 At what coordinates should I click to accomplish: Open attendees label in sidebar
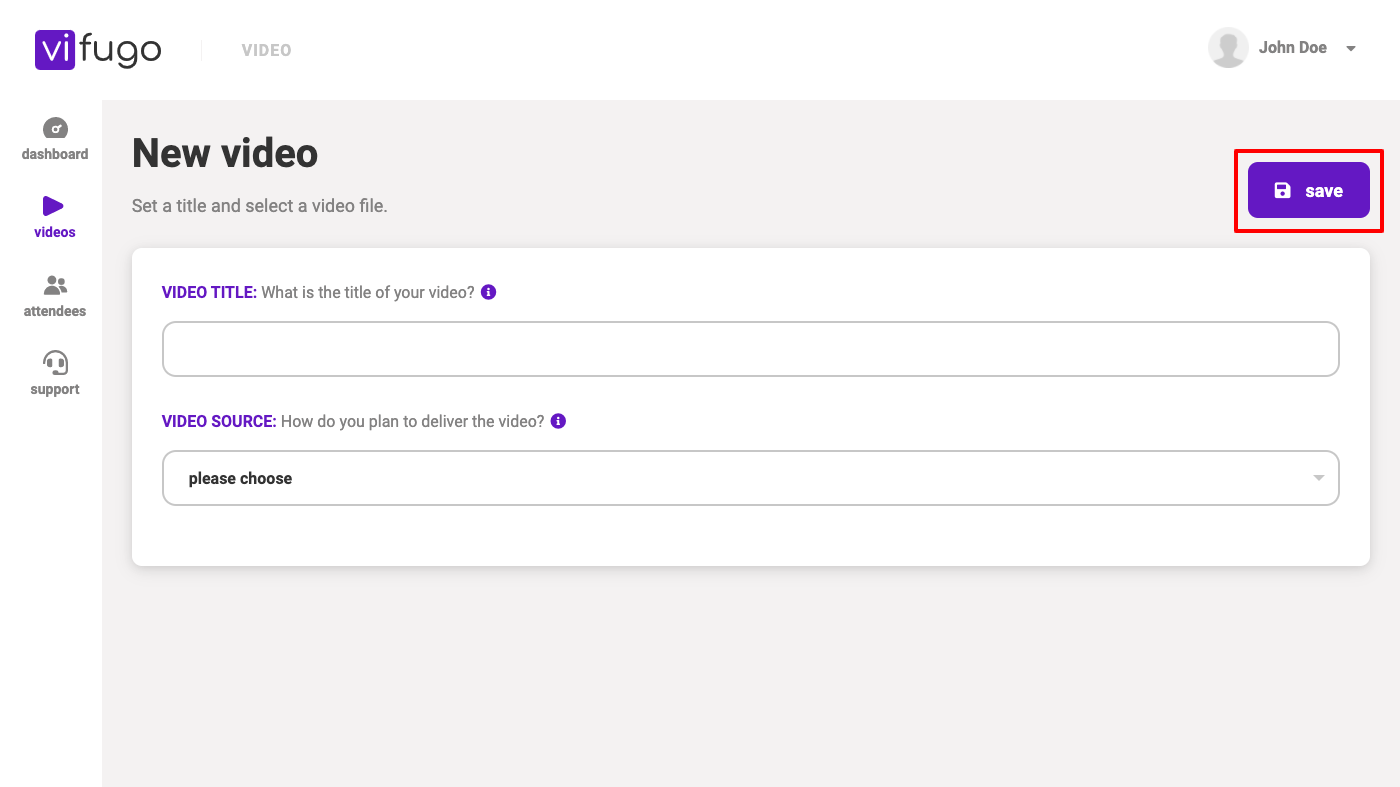tap(55, 311)
